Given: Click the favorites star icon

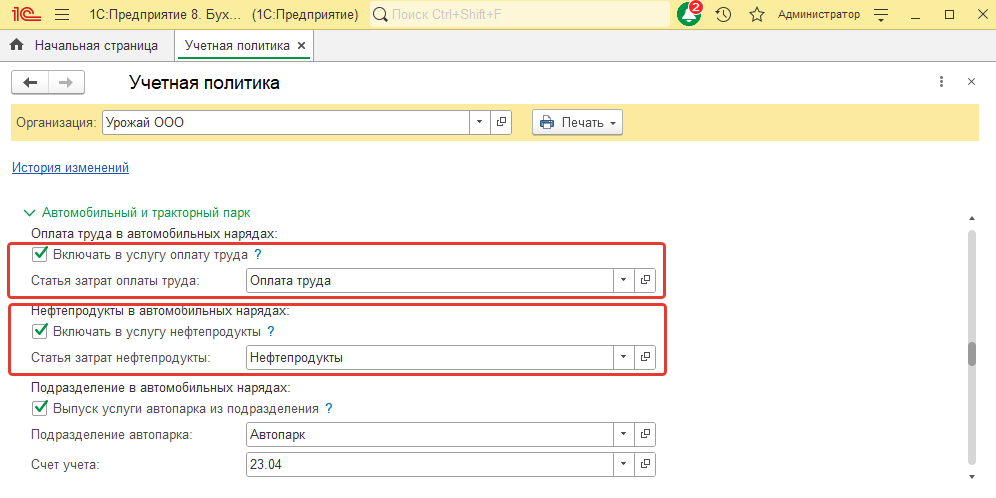Looking at the screenshot, I should (757, 15).
